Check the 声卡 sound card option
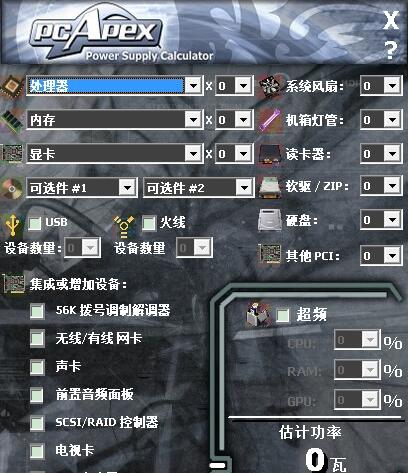This screenshot has width=408, height=473. (37, 367)
